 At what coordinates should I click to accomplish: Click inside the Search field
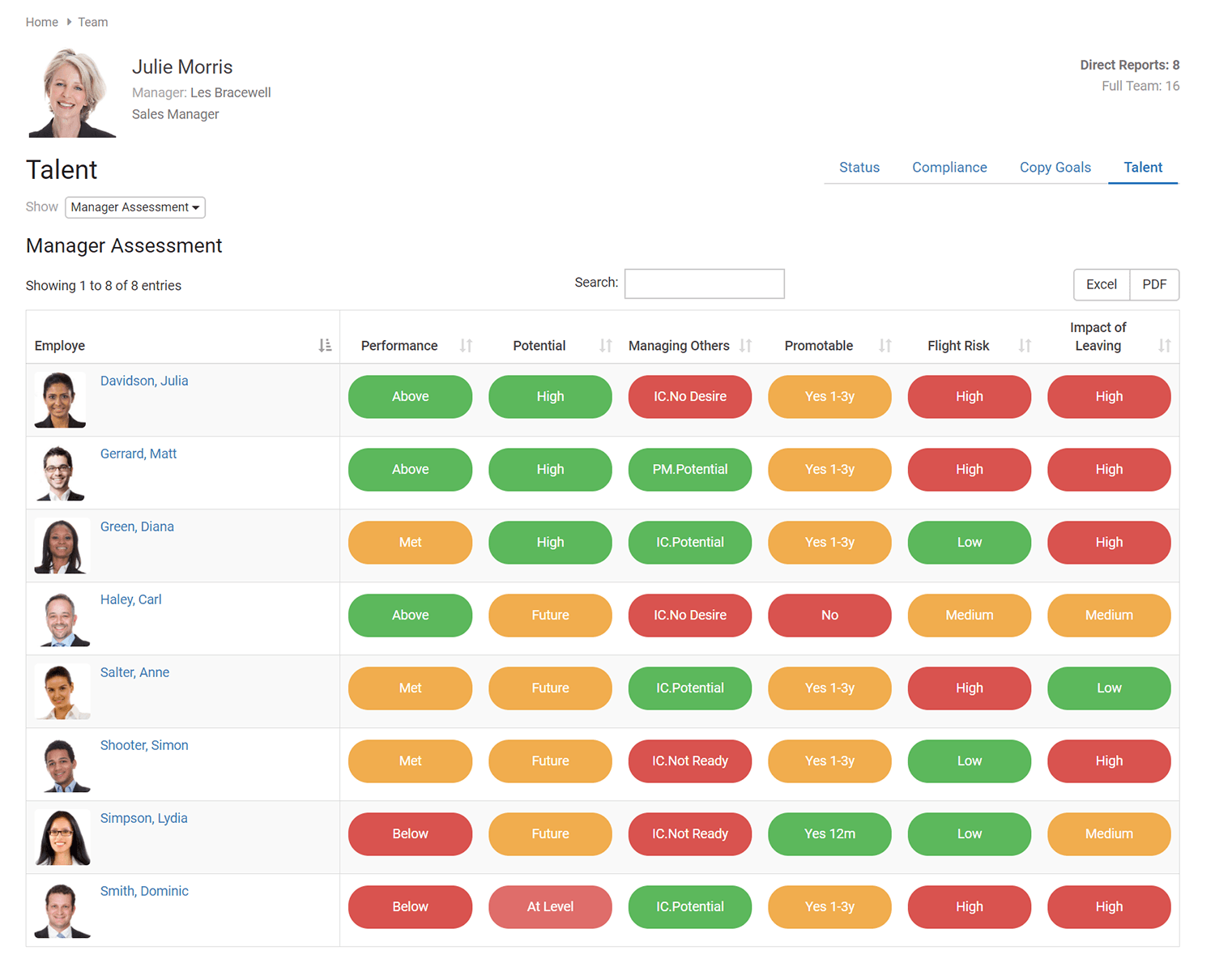click(x=704, y=283)
